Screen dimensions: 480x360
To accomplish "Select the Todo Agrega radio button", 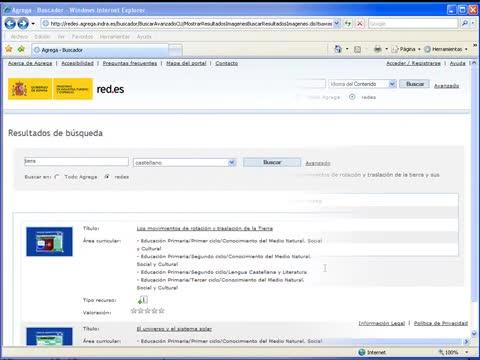I will tap(57, 177).
